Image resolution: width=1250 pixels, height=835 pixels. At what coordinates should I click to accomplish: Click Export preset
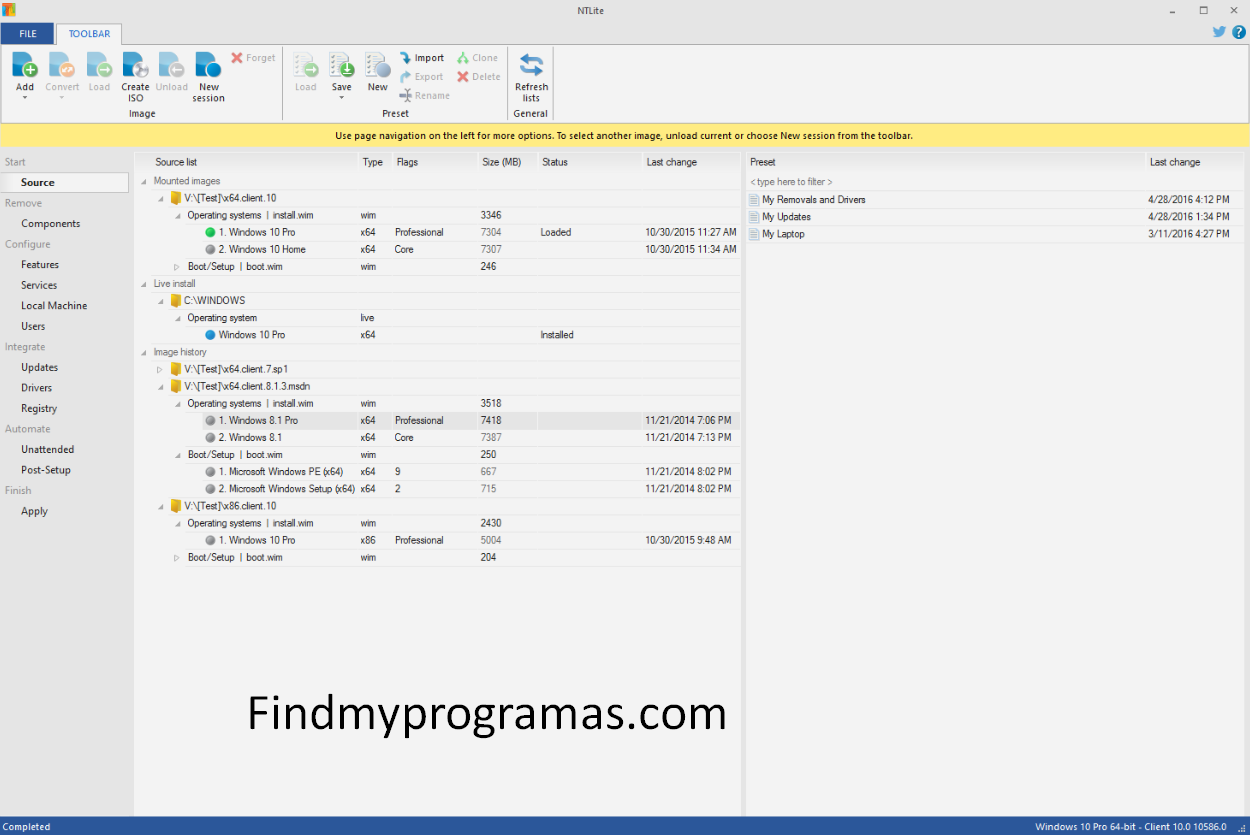[x=421, y=77]
